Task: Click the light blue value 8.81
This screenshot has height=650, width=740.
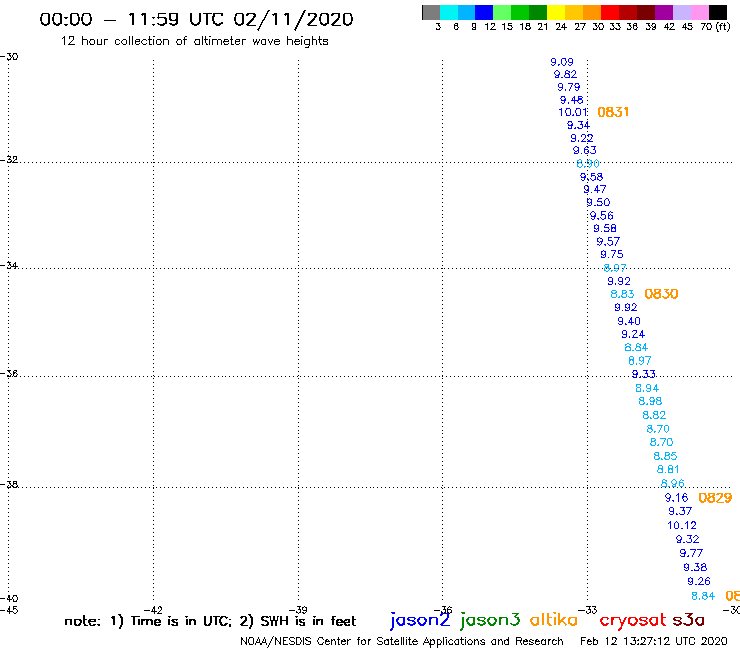Action: tap(668, 469)
